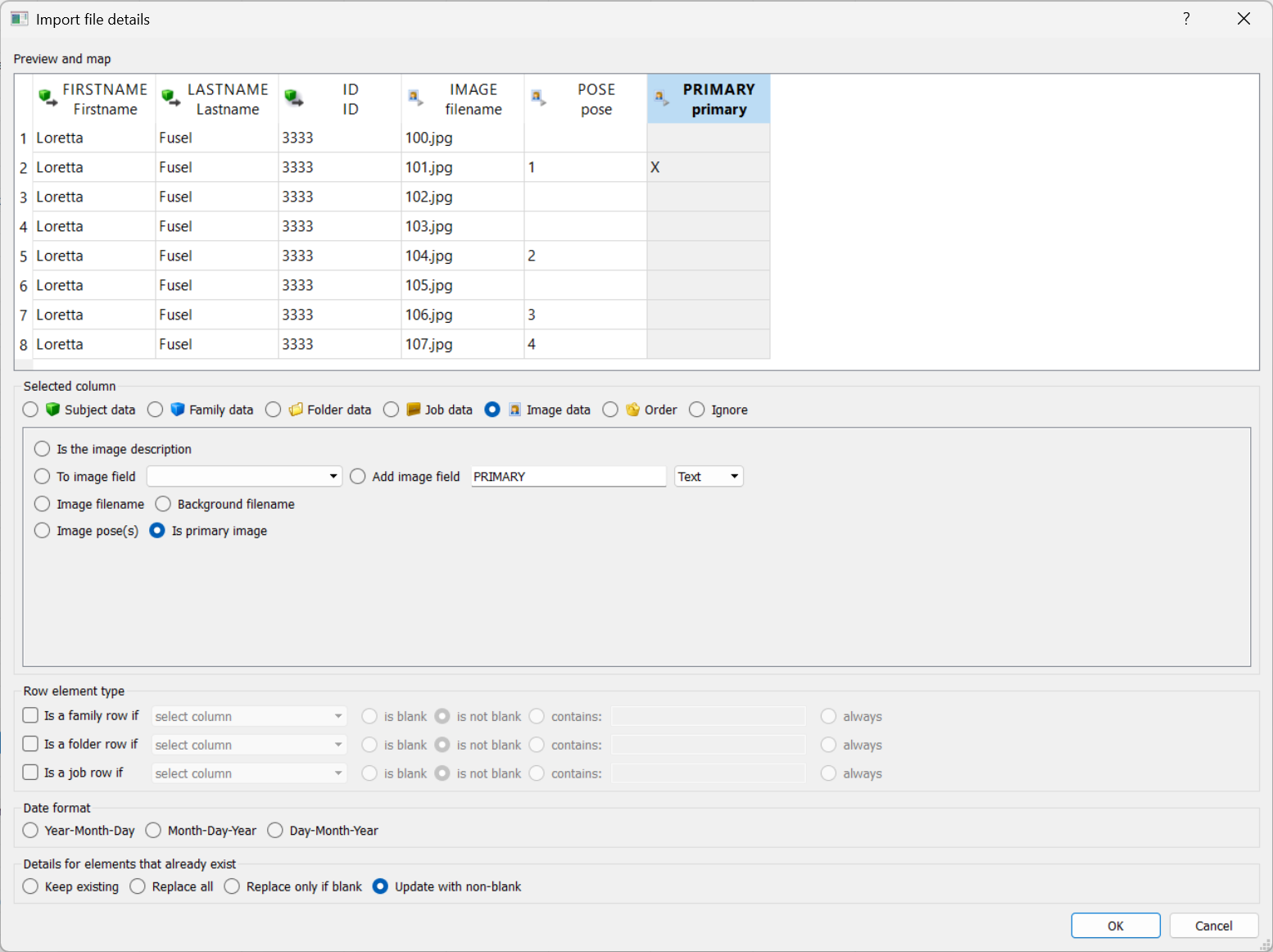This screenshot has width=1273, height=952.
Task: Click the PRIMARY column header
Action: click(709, 99)
